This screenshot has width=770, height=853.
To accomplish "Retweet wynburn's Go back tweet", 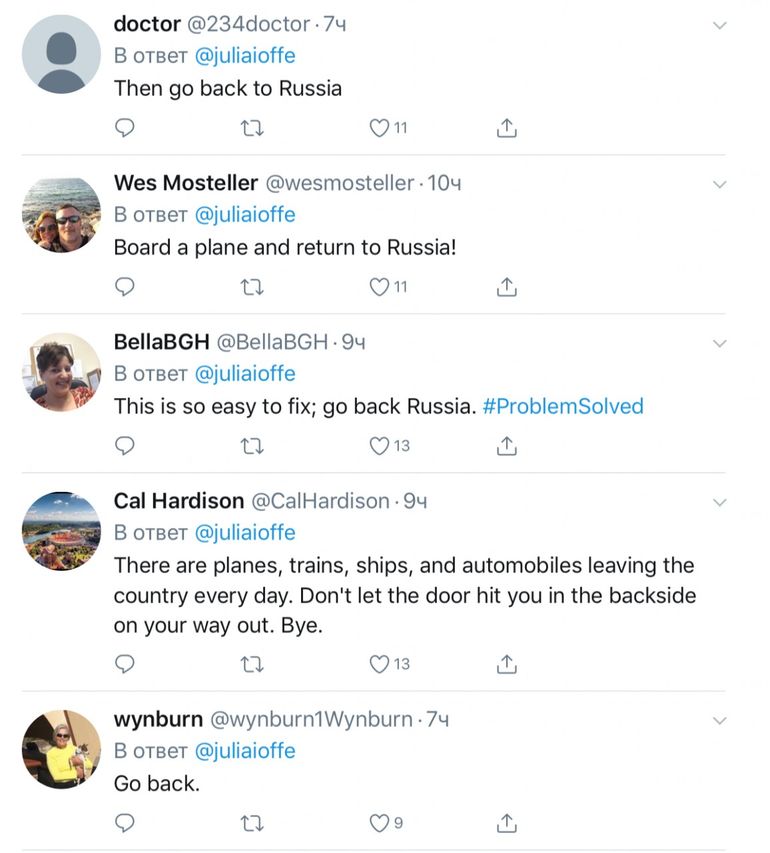I will click(x=252, y=824).
